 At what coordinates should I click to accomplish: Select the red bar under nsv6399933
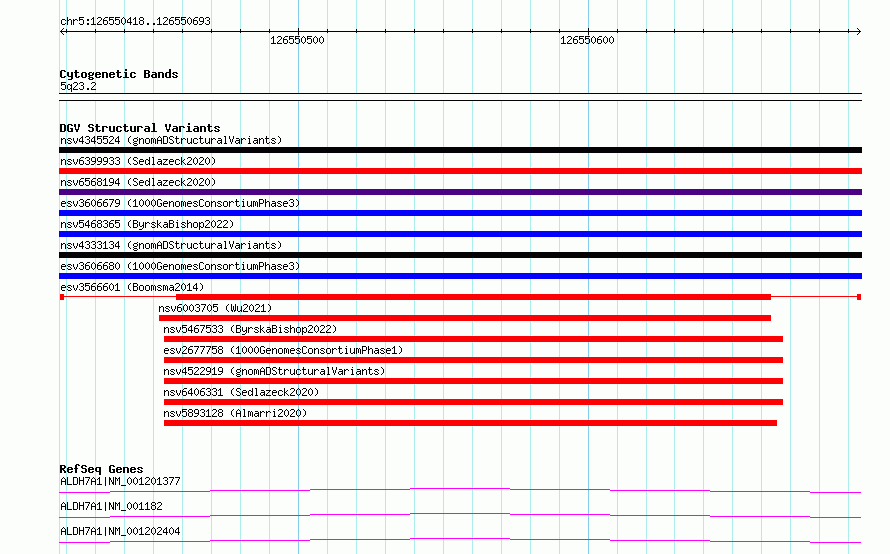pos(460,171)
